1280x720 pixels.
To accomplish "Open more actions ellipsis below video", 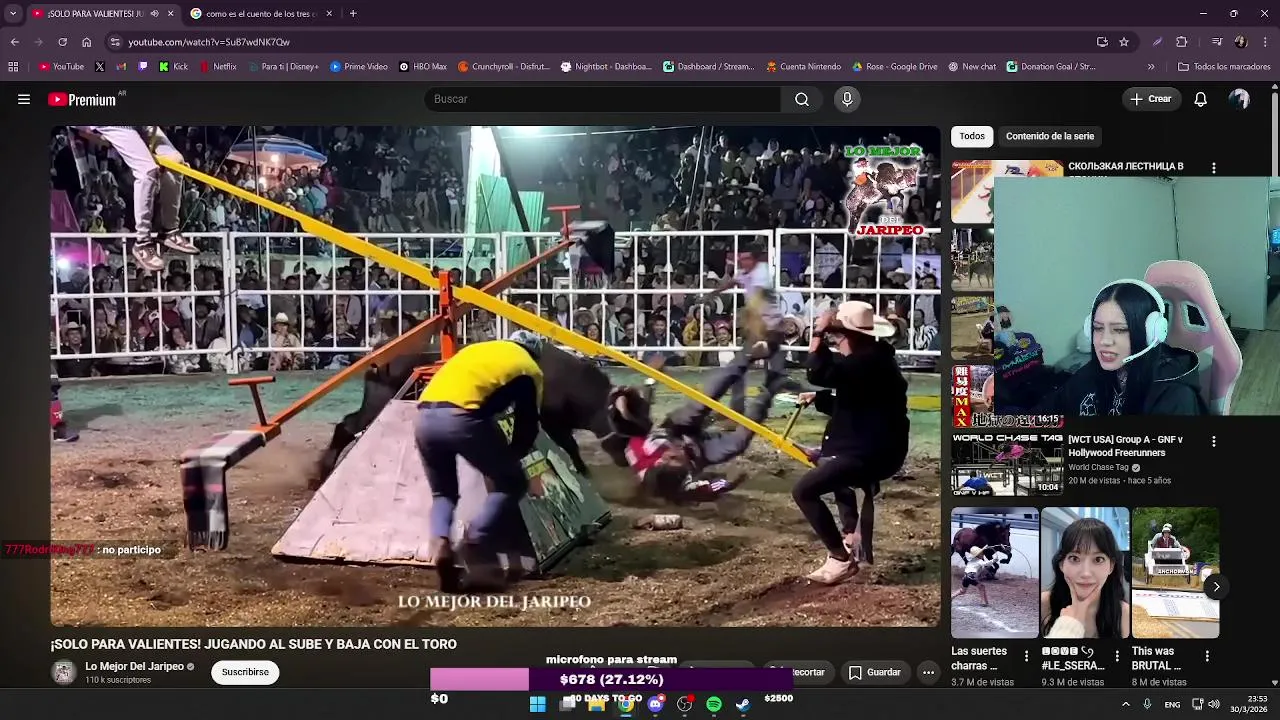I will pos(928,672).
